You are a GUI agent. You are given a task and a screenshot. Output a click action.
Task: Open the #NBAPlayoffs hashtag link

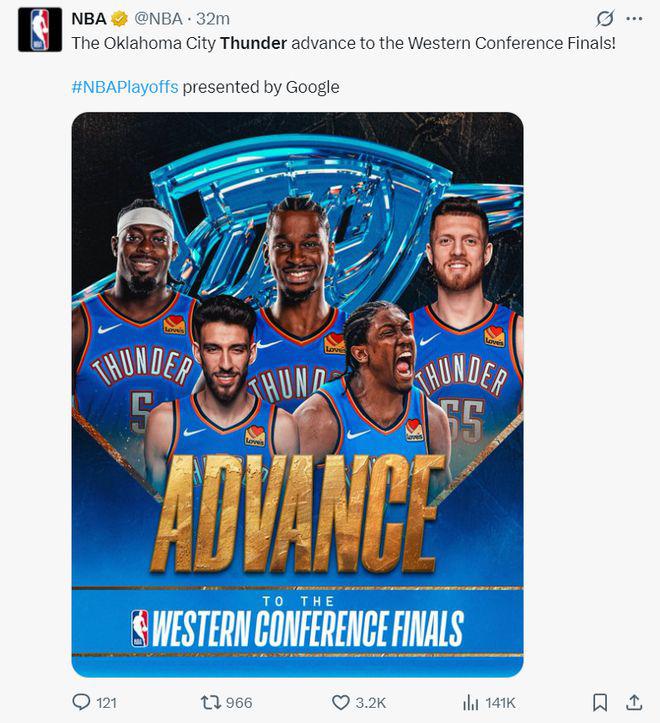pyautogui.click(x=125, y=87)
